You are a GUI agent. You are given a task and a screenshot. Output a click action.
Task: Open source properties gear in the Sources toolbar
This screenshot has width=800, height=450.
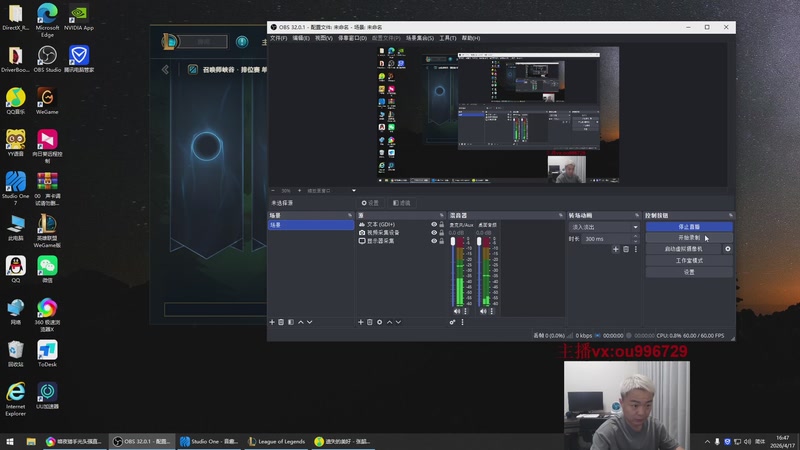[x=380, y=322]
